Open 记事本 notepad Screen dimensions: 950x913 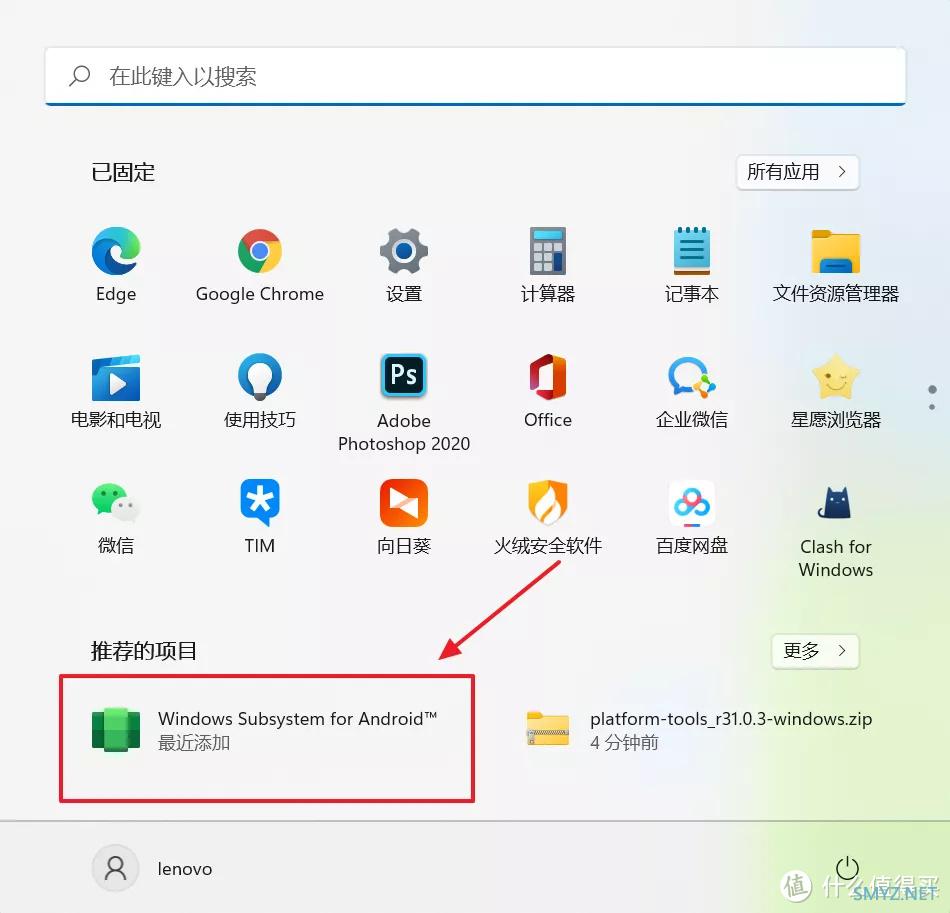[692, 264]
